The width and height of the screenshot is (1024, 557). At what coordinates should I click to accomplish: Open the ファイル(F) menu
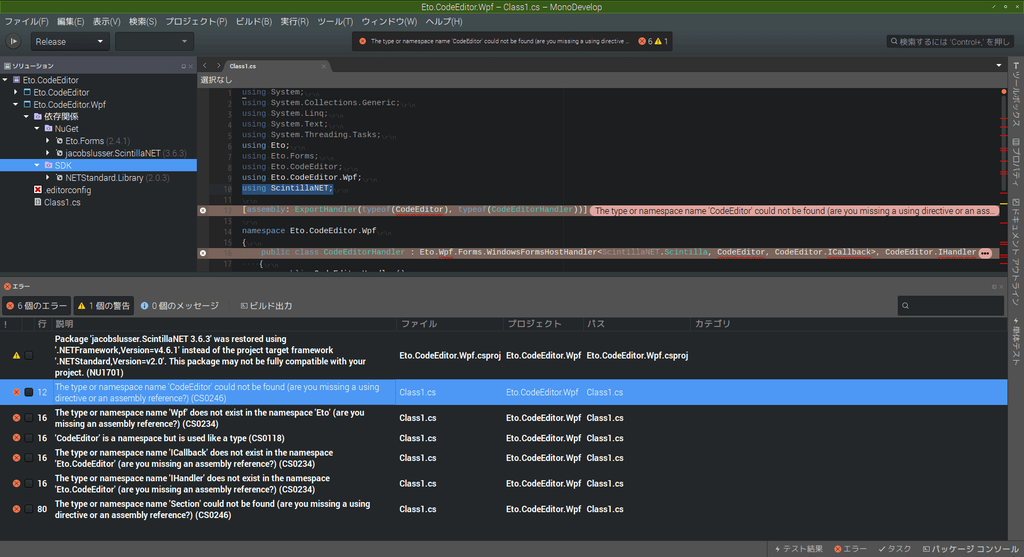click(x=27, y=22)
